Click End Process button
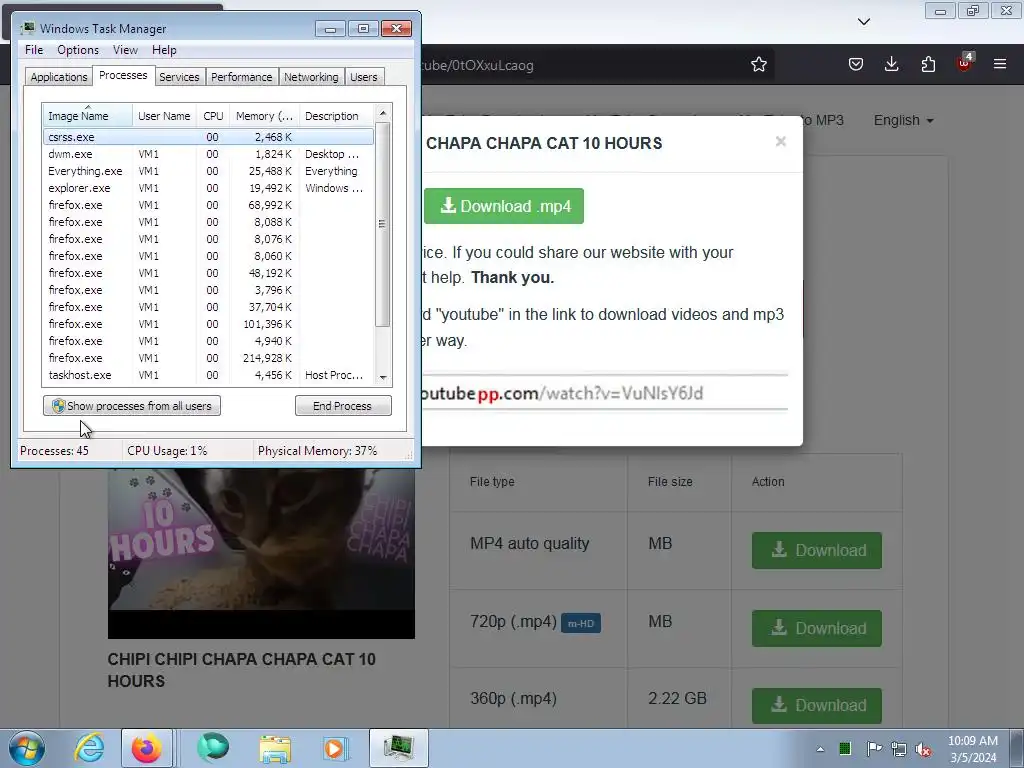The height and width of the screenshot is (768, 1024). coord(343,406)
